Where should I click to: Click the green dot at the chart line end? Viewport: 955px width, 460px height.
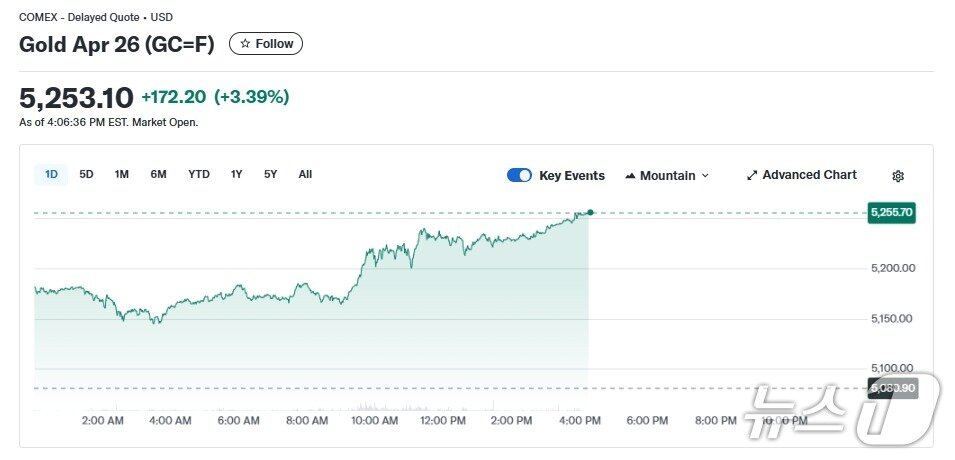pyautogui.click(x=591, y=212)
